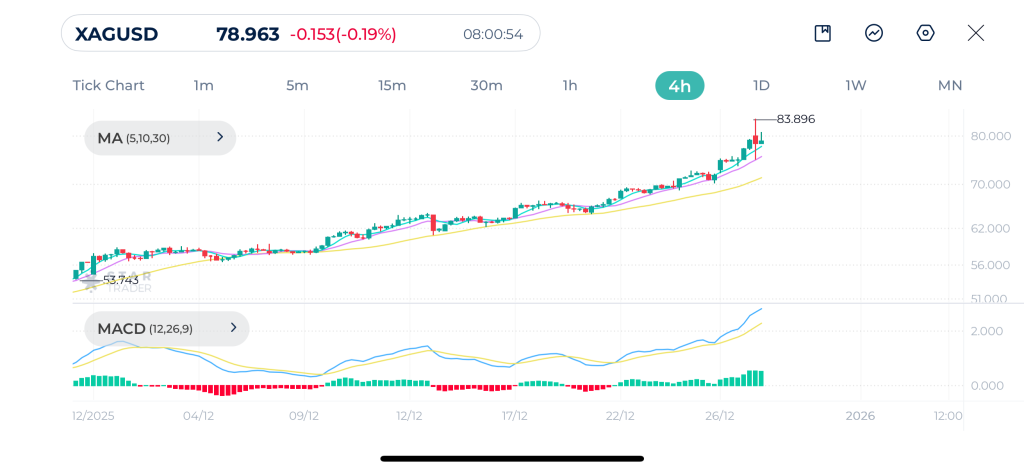Click the 53.743 low price label

pos(121,280)
